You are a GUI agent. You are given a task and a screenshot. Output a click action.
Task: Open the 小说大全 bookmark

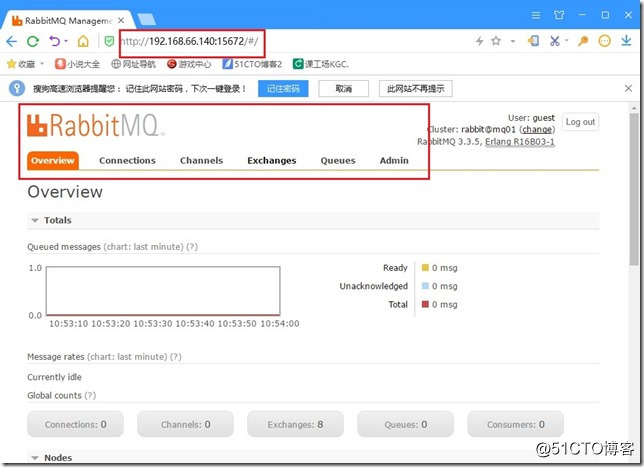tap(77, 64)
